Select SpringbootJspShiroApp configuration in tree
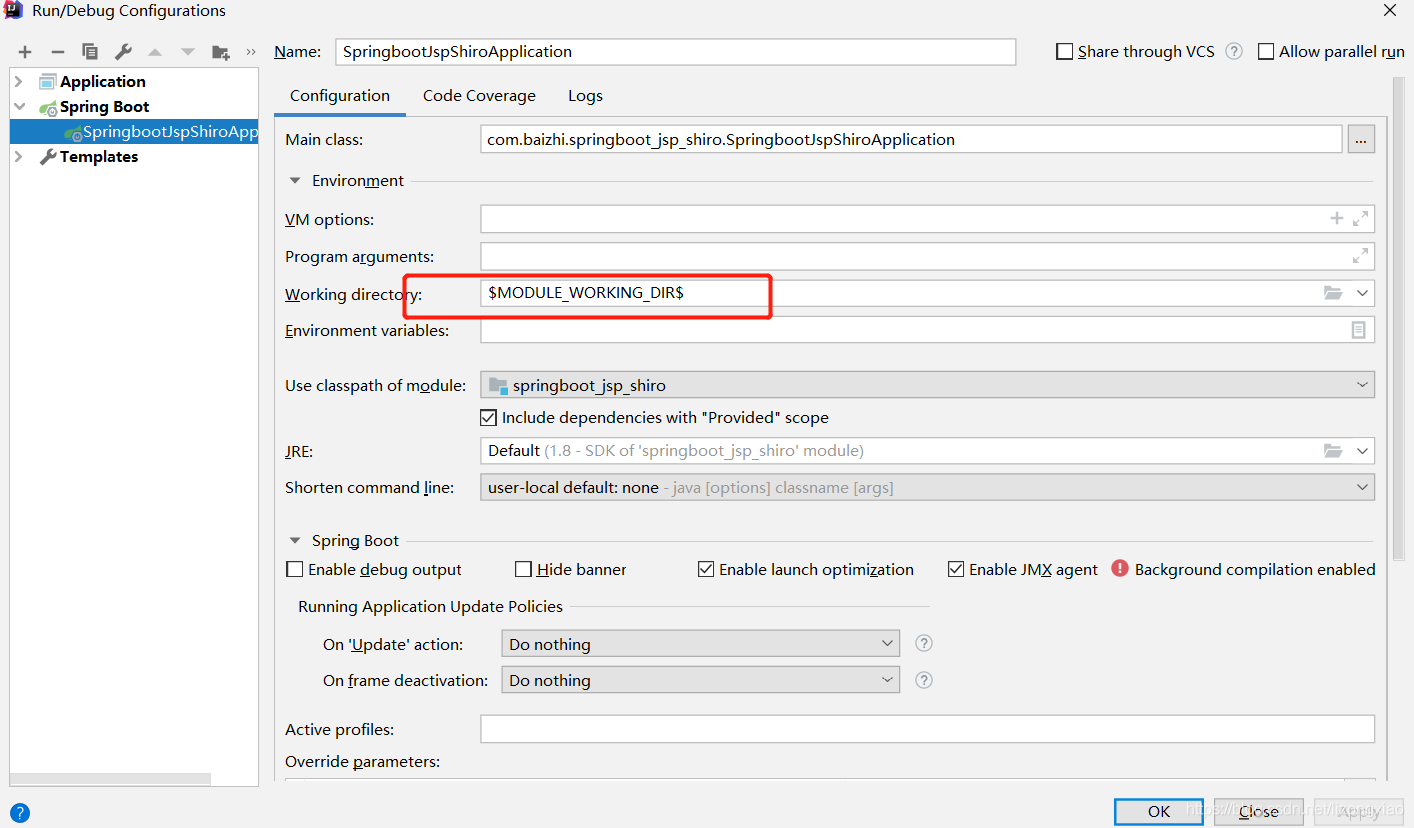Screen dimensions: 1414x828 click(x=134, y=132)
